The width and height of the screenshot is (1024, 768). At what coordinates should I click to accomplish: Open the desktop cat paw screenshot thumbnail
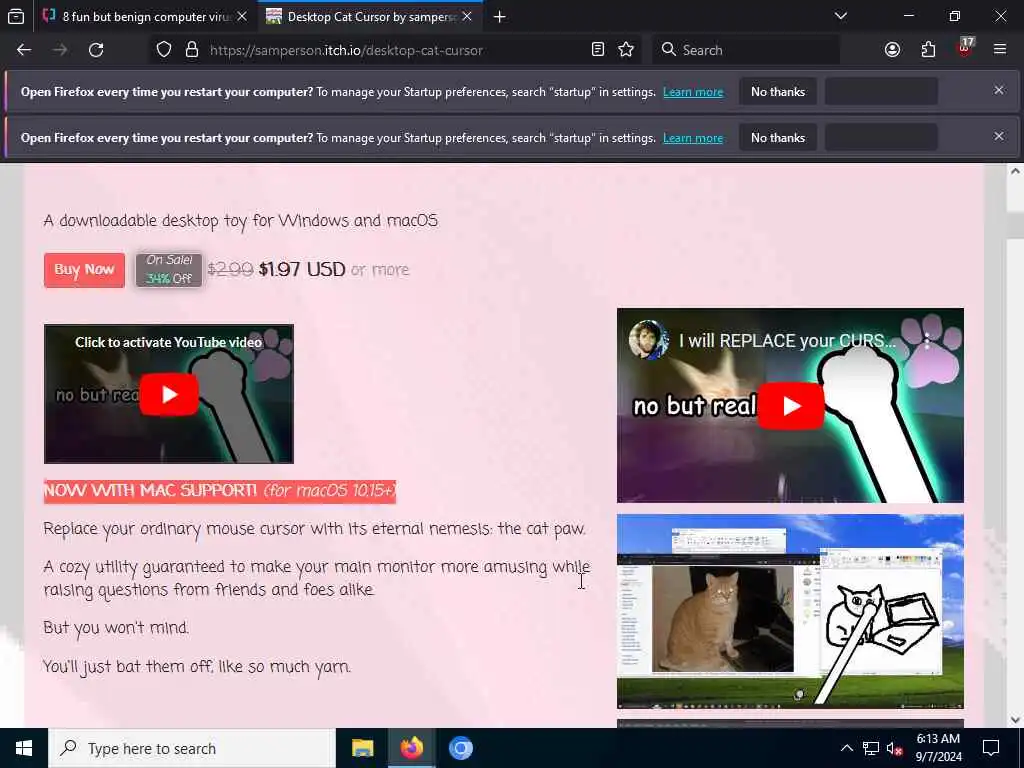[x=790, y=611]
